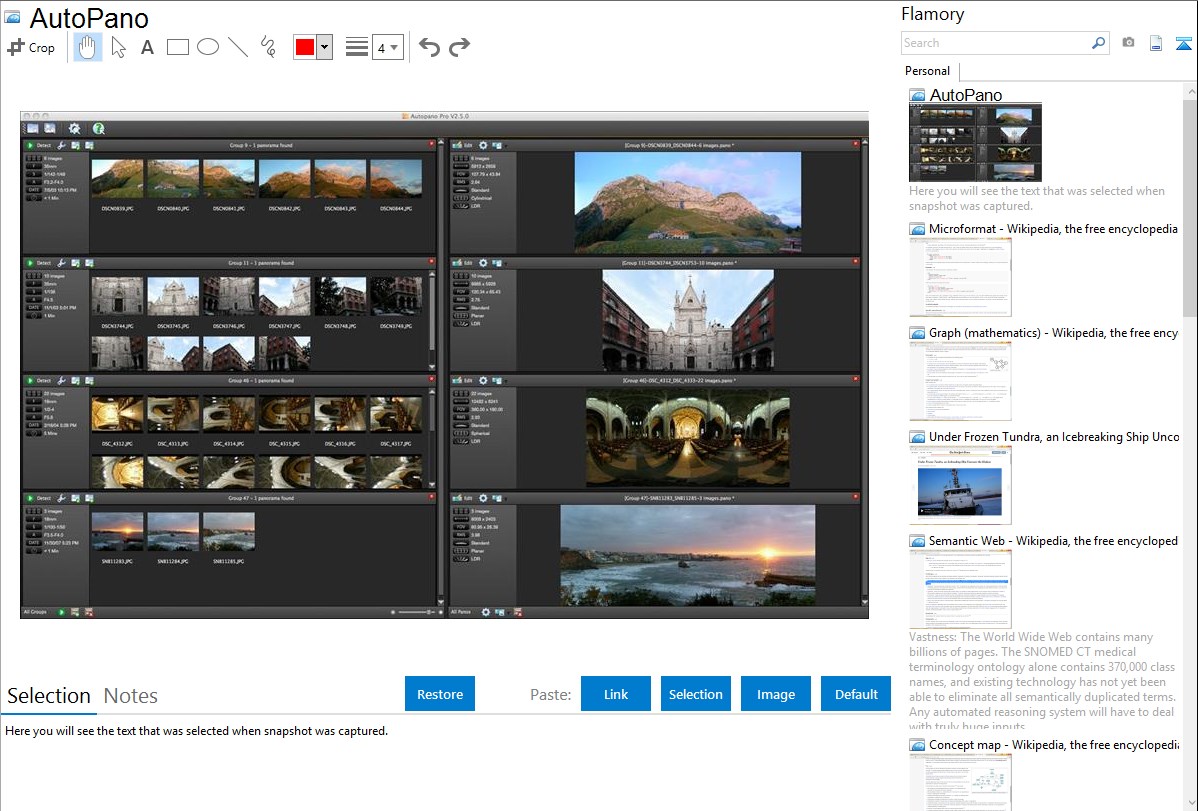Open the AutoPano snapshot thumbnail in sidebar

976,143
